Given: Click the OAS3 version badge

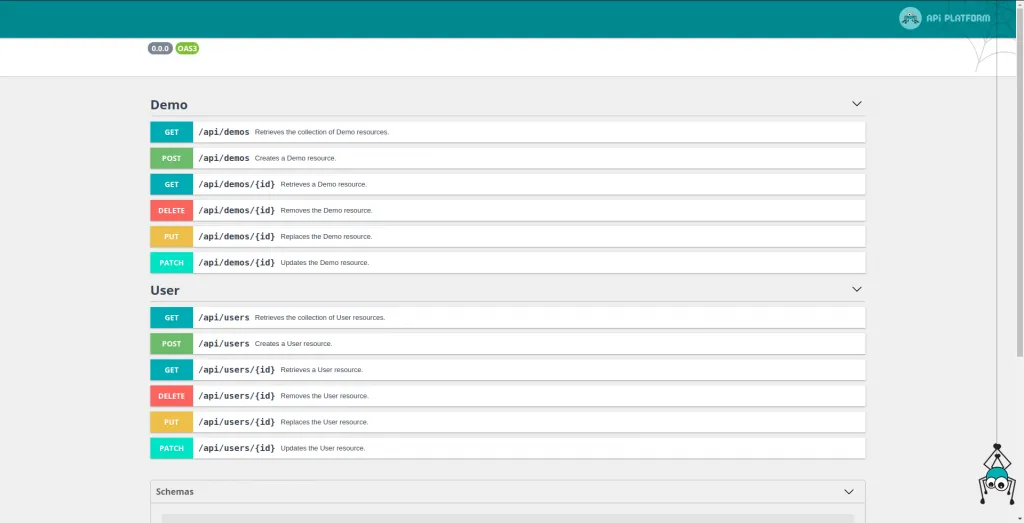Looking at the screenshot, I should 187,48.
